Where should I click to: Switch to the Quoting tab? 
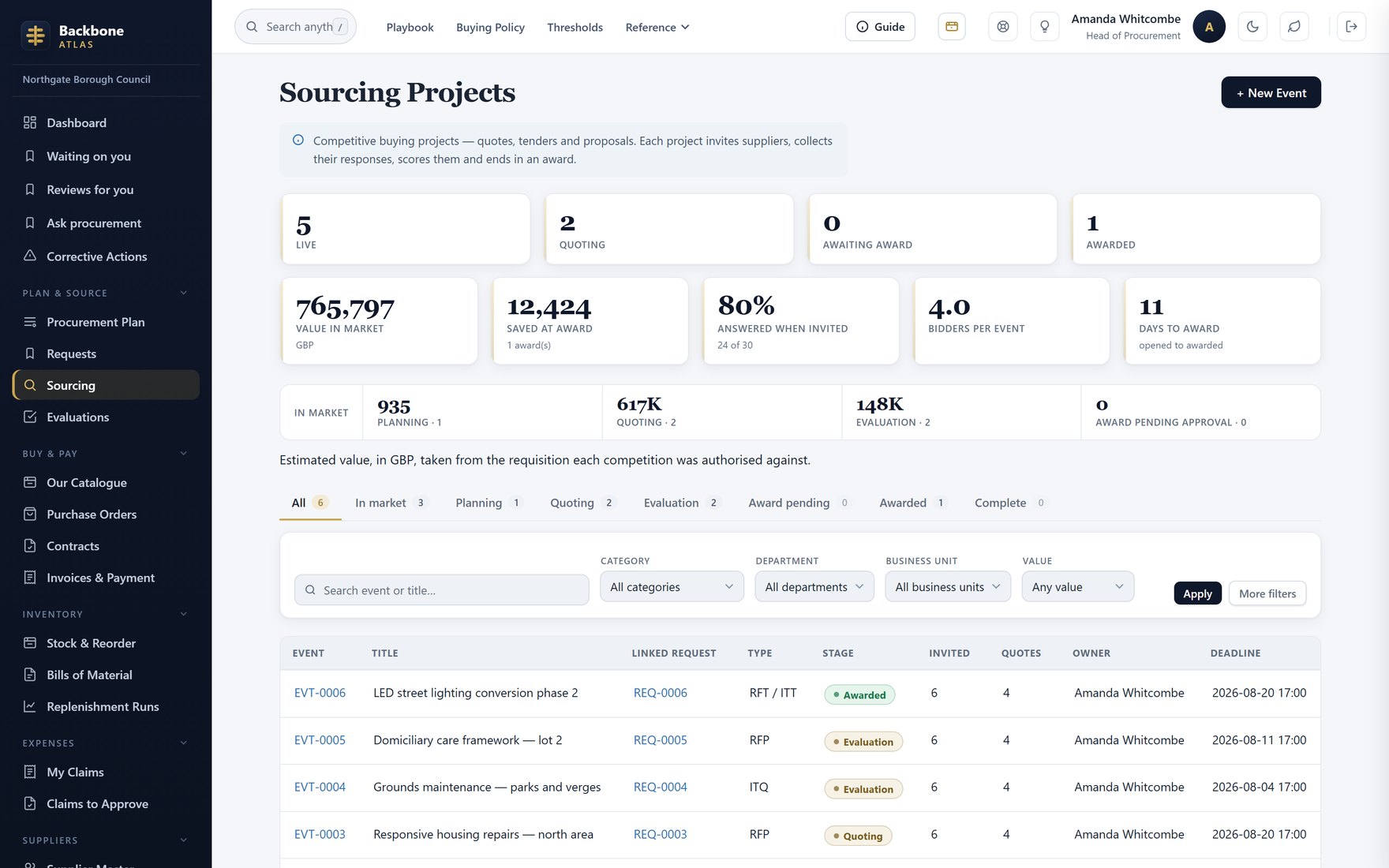582,503
